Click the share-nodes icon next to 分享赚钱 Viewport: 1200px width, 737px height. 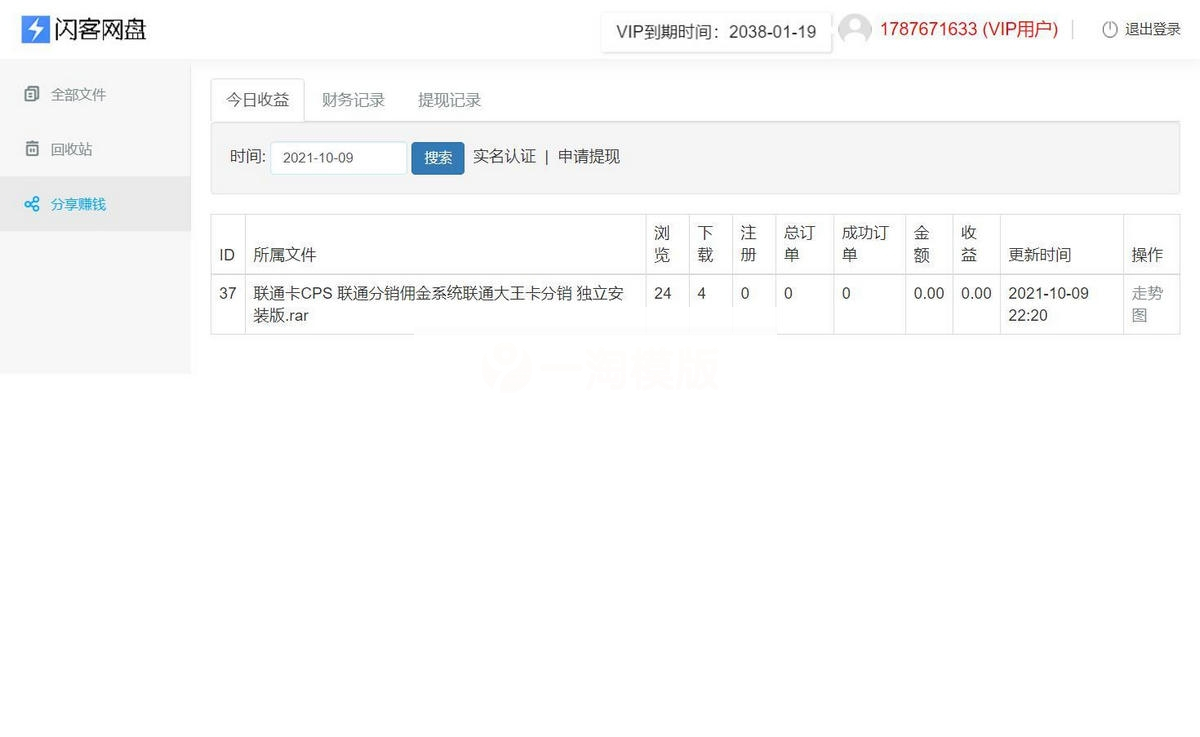coord(31,204)
